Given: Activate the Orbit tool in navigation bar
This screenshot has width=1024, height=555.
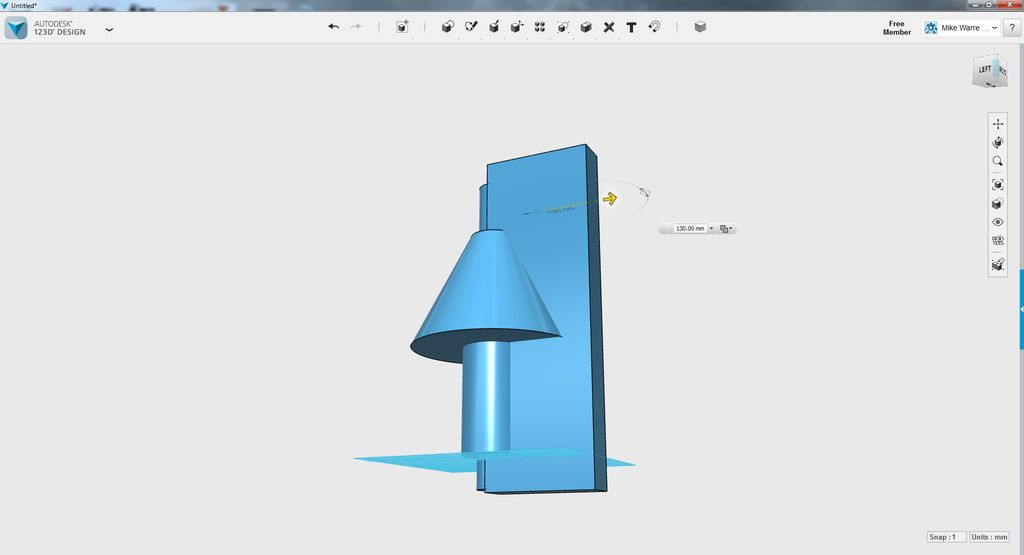Looking at the screenshot, I should pyautogui.click(x=997, y=142).
